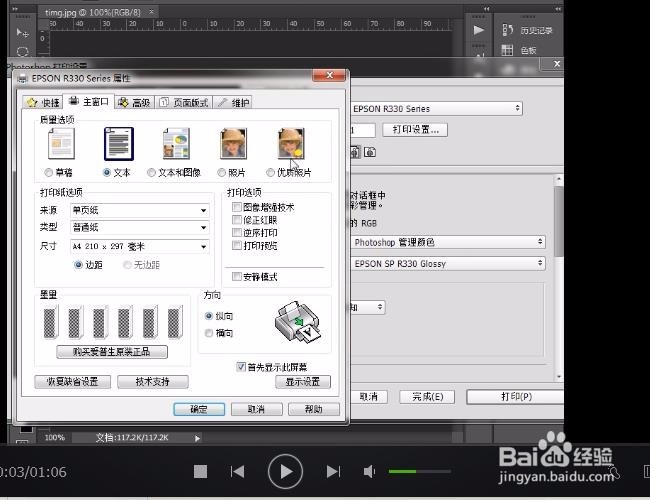The height and width of the screenshot is (500, 650).
Task: Click the Help (帮助) button
Action: [x=314, y=409]
